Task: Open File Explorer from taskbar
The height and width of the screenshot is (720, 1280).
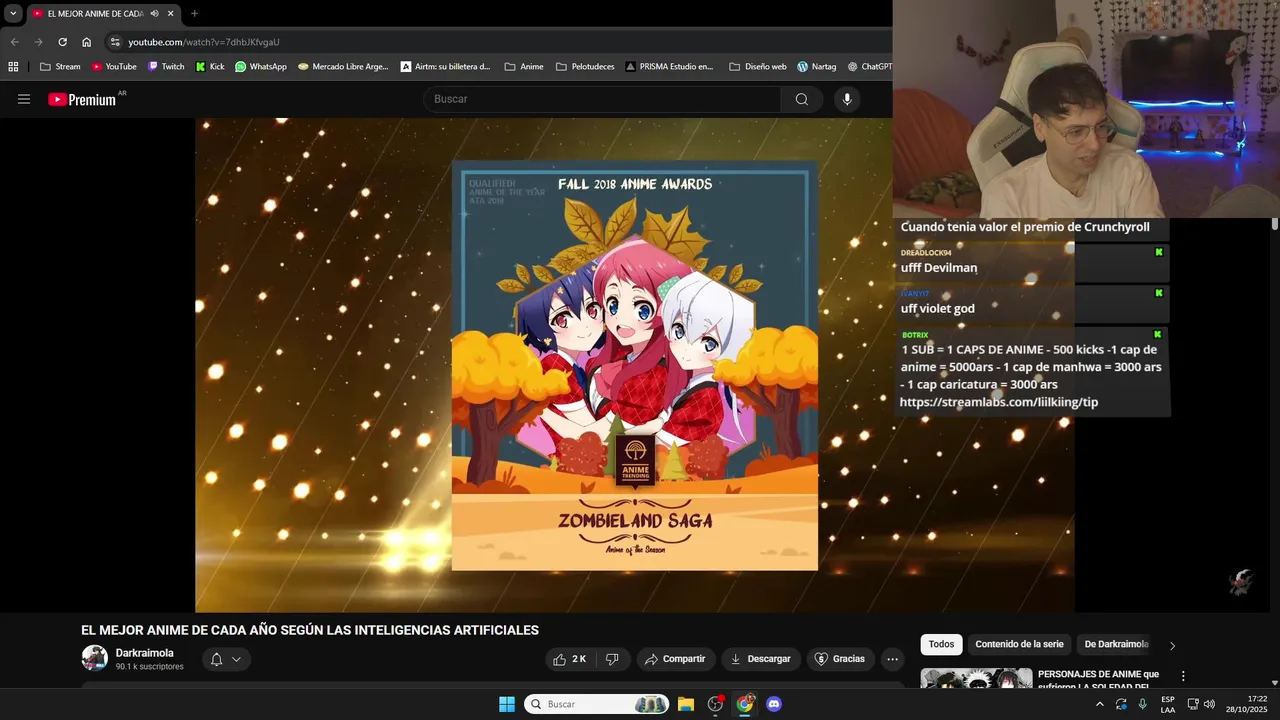Action: [x=686, y=704]
